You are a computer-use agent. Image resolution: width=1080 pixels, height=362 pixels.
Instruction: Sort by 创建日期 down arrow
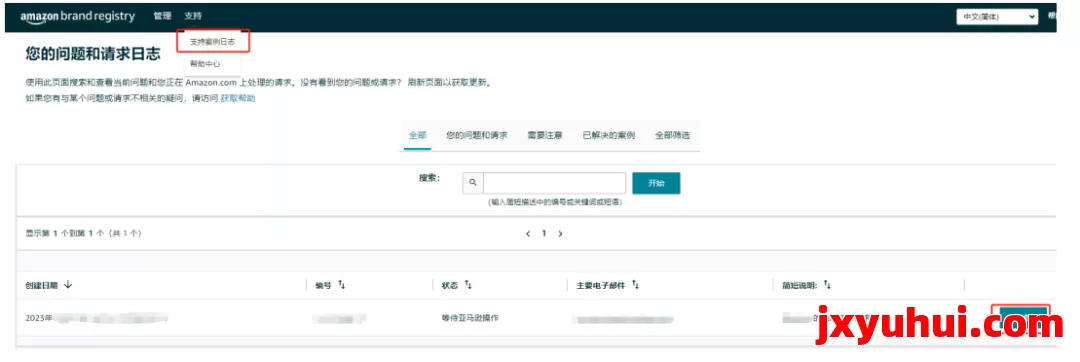[x=68, y=285]
